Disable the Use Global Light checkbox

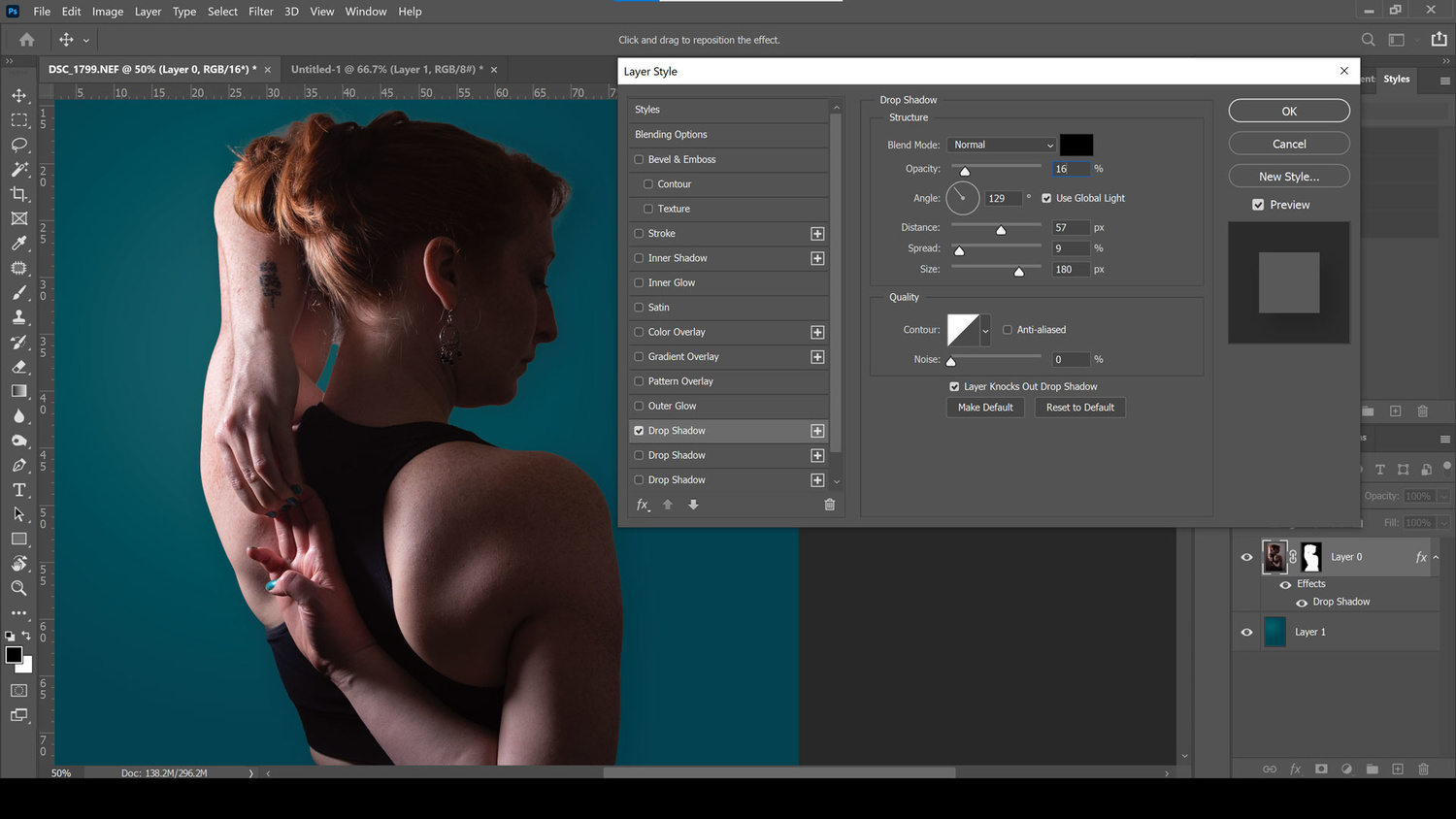1046,198
